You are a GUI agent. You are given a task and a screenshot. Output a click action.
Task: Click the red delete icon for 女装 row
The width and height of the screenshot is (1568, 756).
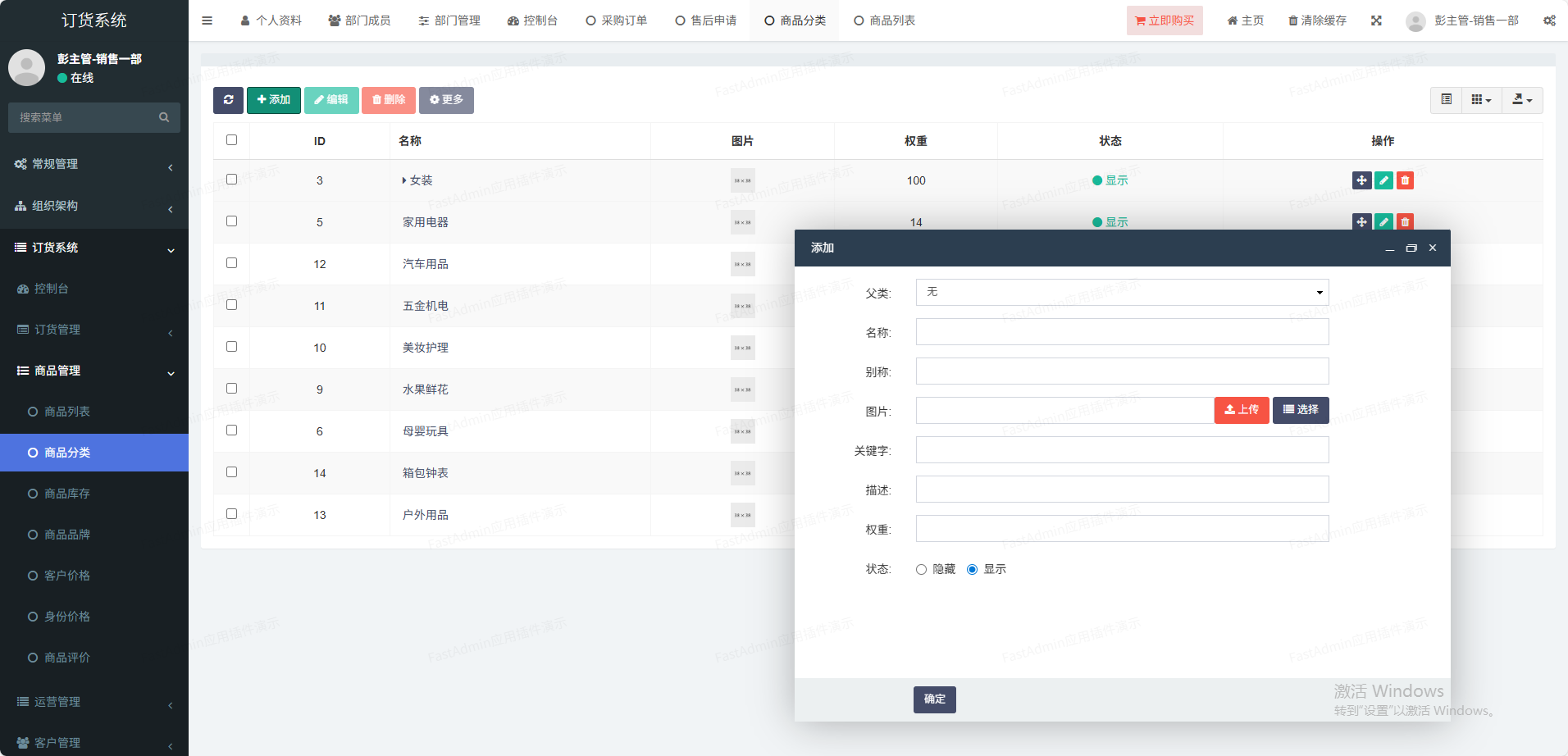1405,180
